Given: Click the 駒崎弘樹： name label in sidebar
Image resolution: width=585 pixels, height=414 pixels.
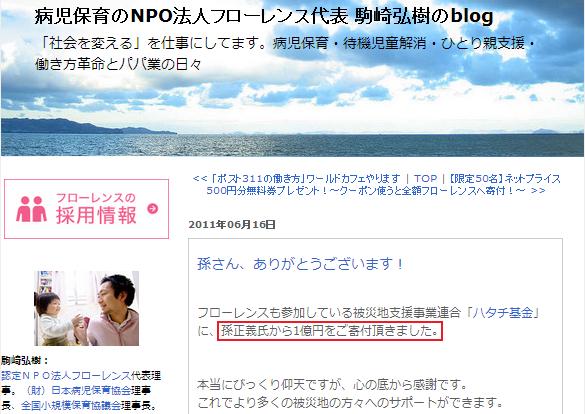Looking at the screenshot, I should 25,361.
